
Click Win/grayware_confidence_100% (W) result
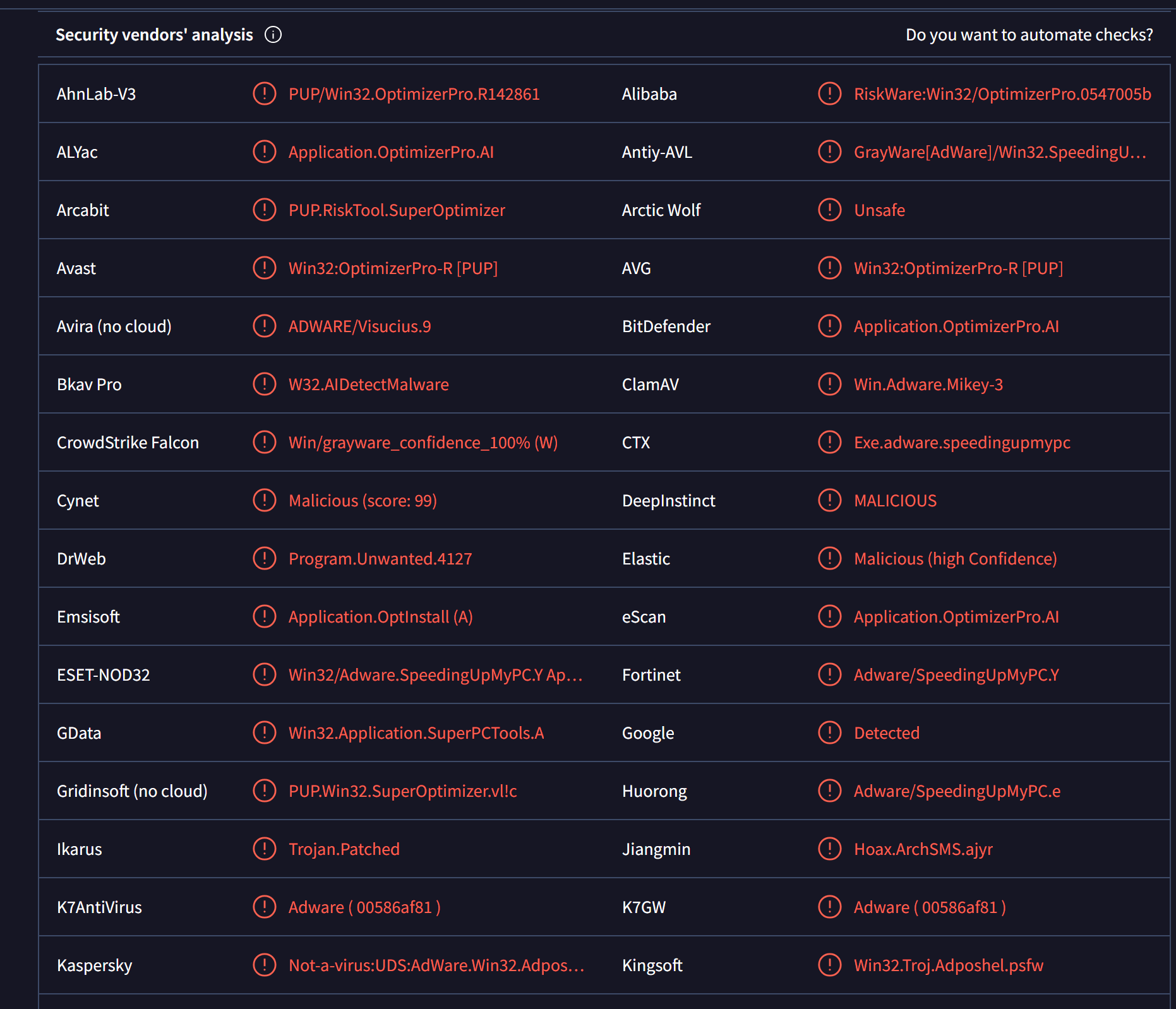click(x=423, y=443)
